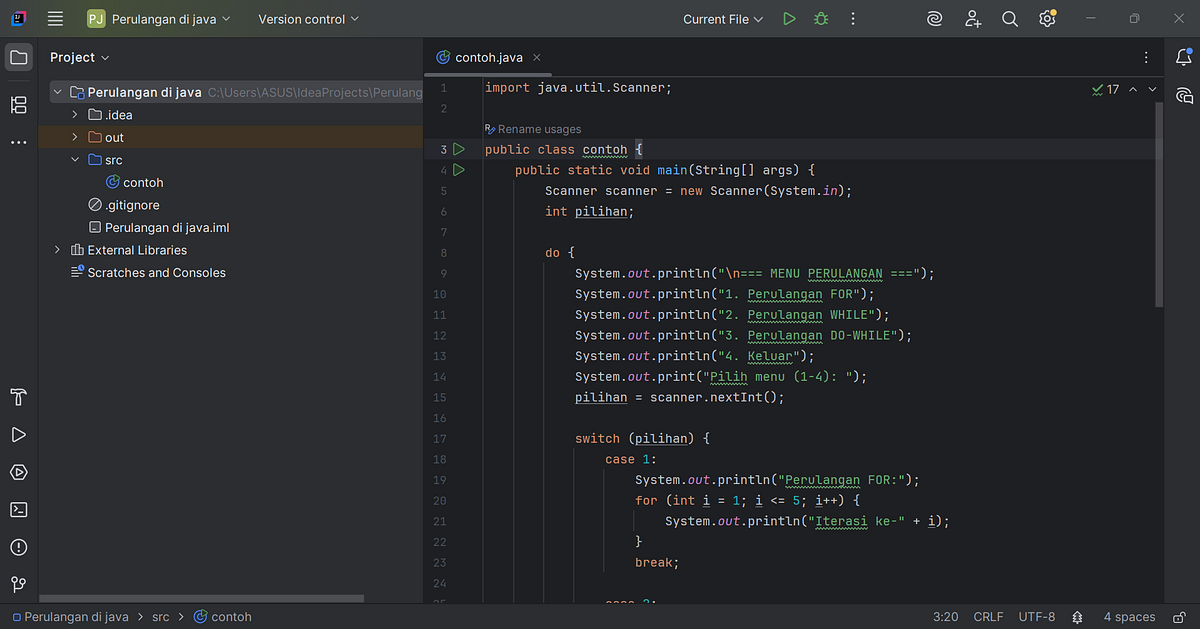
Task: Open the Problems tool window
Action: click(17, 547)
